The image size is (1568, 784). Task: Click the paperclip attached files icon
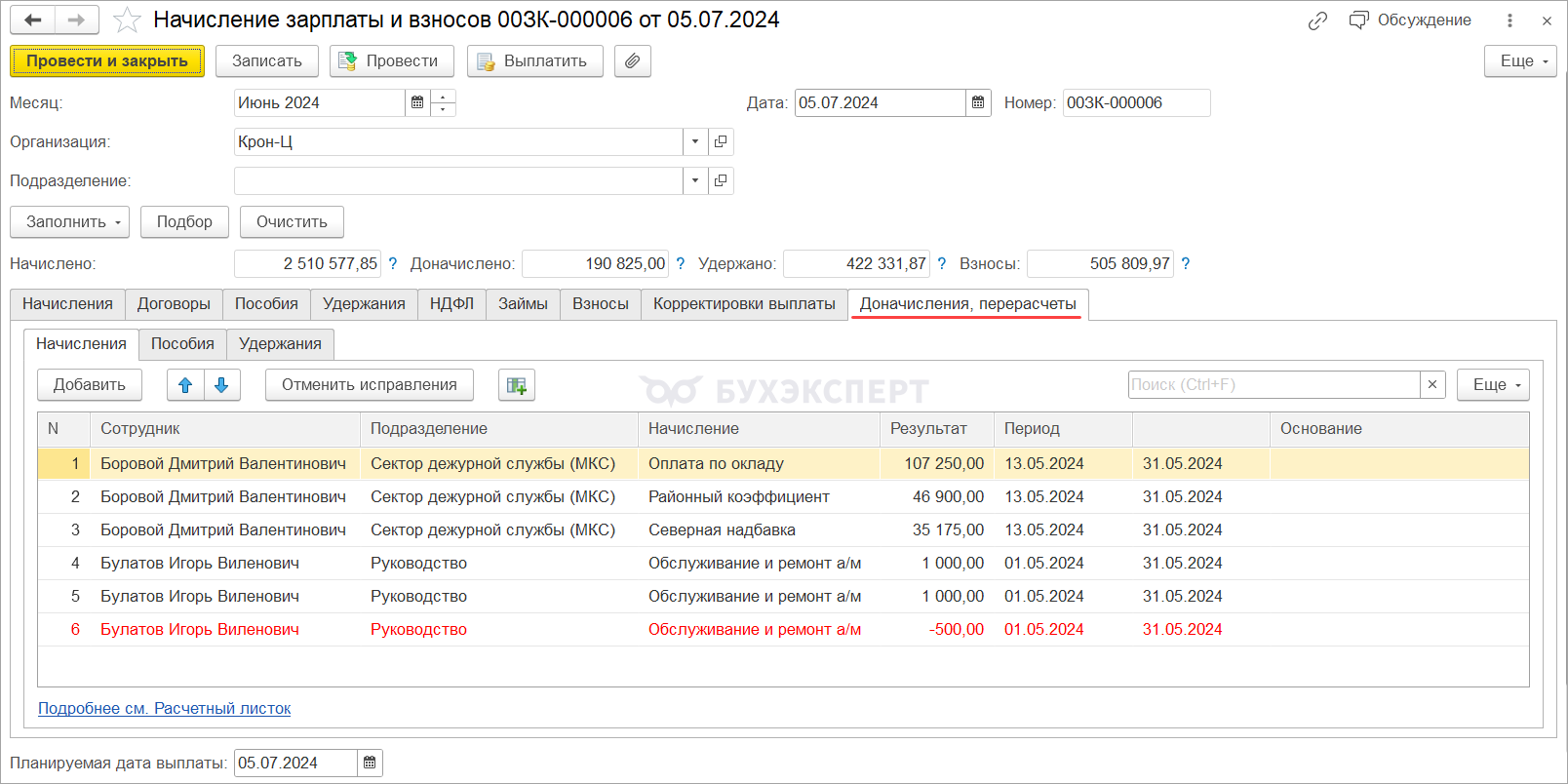pyautogui.click(x=632, y=60)
